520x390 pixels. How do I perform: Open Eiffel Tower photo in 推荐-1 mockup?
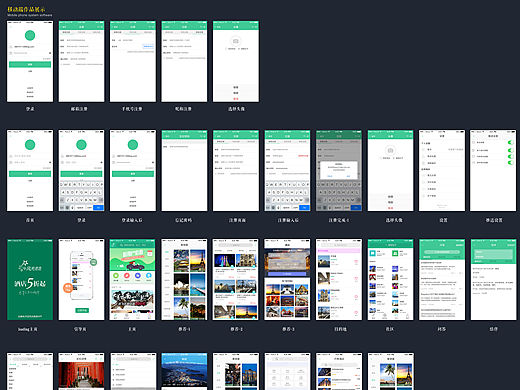198,261
